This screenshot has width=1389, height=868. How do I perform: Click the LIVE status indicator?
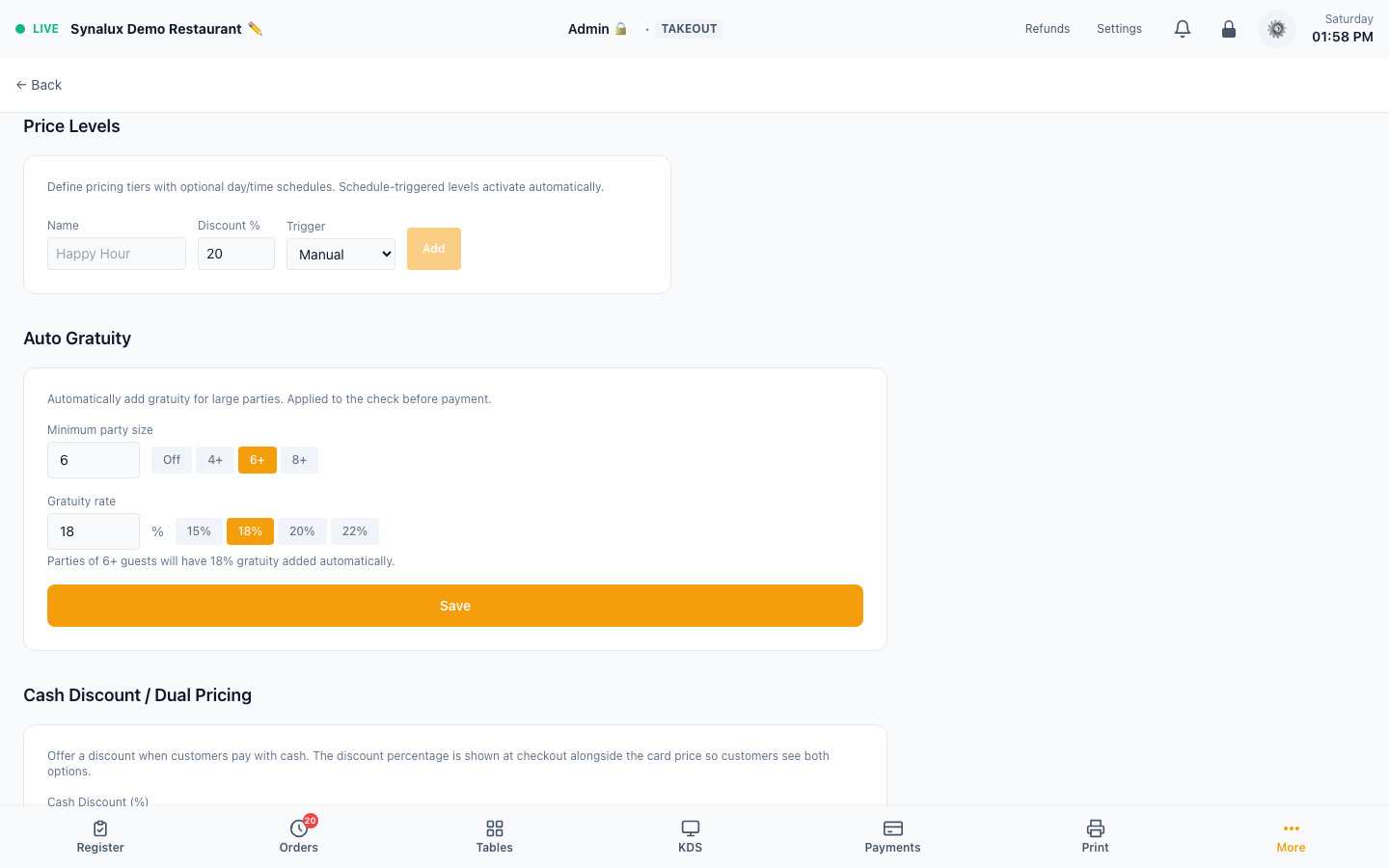(x=37, y=29)
